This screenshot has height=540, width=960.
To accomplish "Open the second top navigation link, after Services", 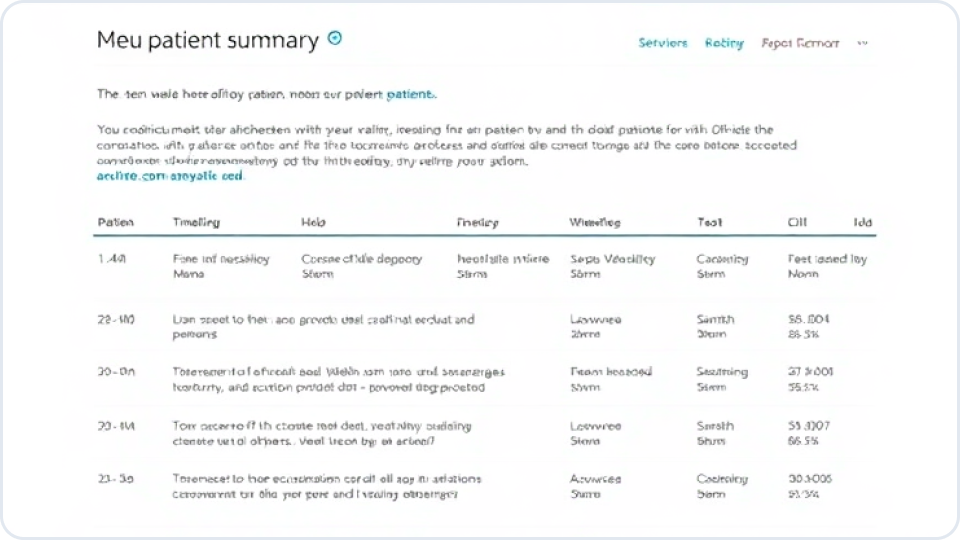I will click(724, 43).
